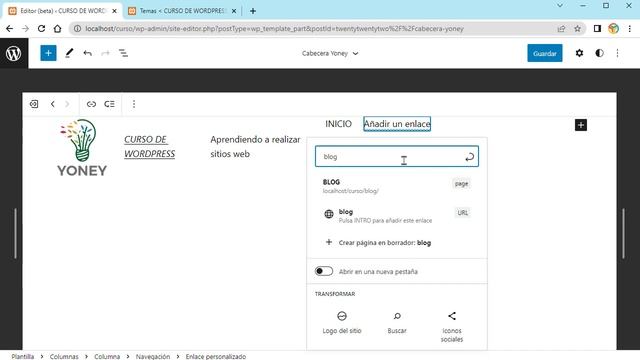640x360 pixels.
Task: Click Crear página en borrador: blog
Action: point(396,242)
